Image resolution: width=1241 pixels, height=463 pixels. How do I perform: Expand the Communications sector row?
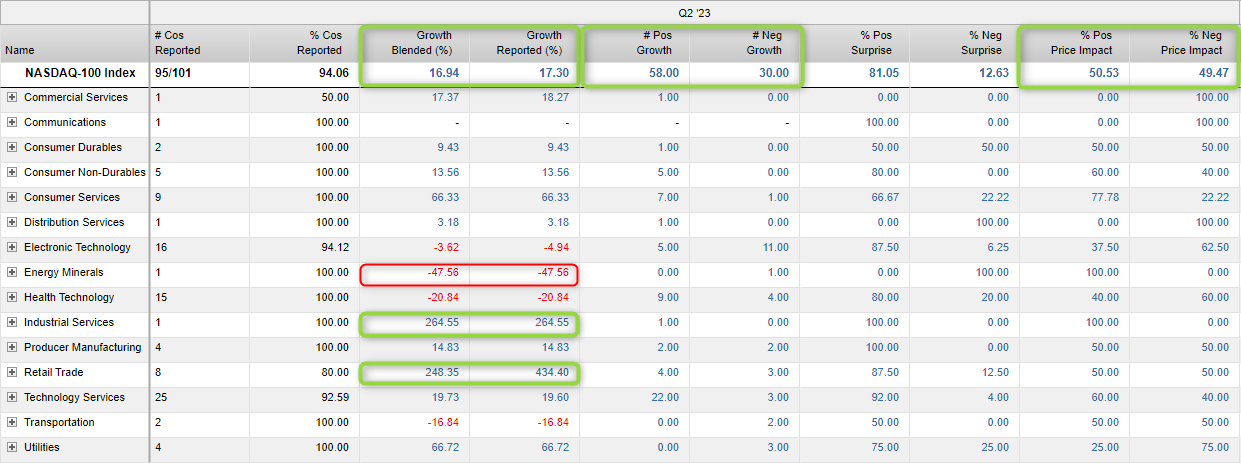click(12, 123)
